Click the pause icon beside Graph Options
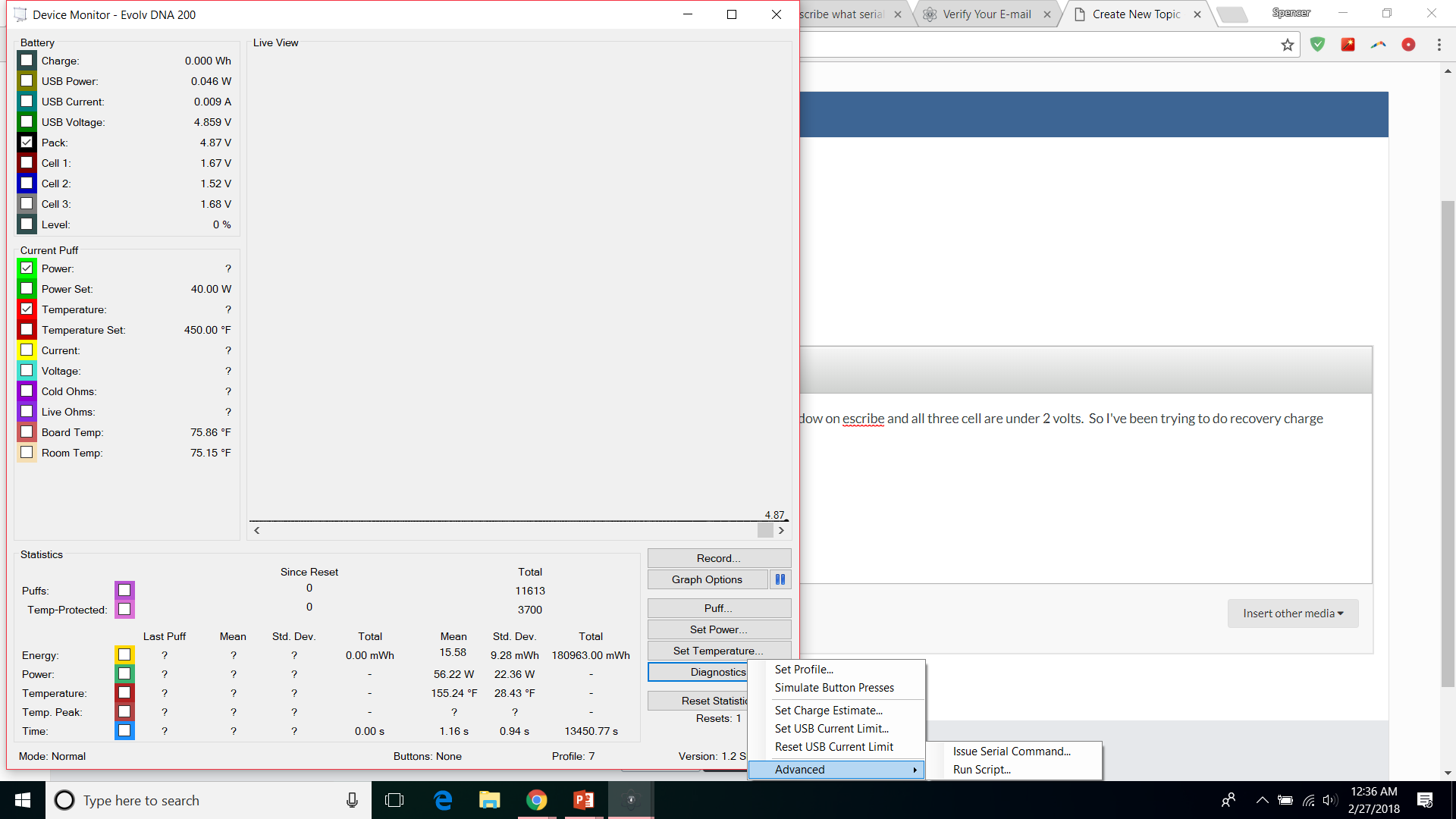The width and height of the screenshot is (1456, 819). [780, 579]
